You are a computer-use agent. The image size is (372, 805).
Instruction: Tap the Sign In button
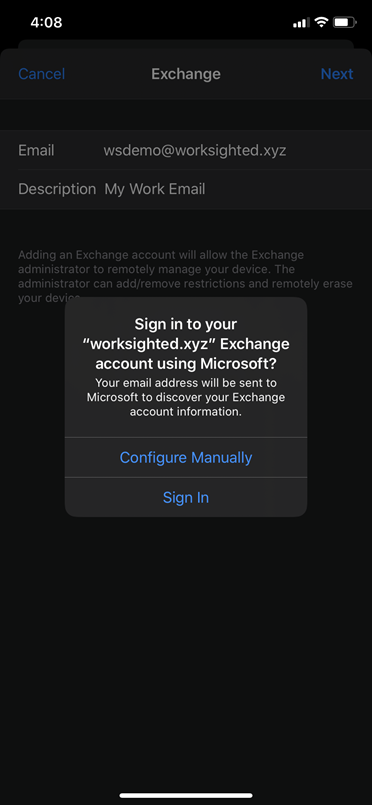186,497
